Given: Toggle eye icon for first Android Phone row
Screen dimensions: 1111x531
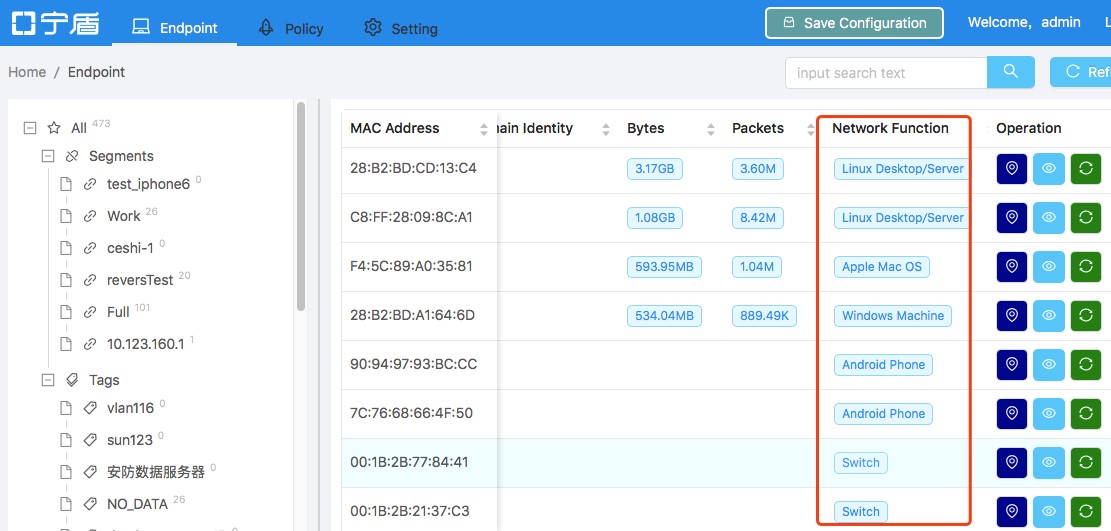Looking at the screenshot, I should pos(1049,364).
